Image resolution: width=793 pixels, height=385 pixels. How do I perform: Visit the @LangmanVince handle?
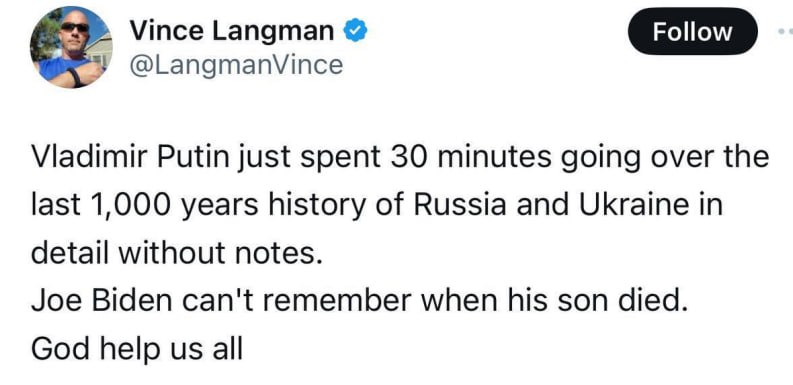tap(237, 65)
